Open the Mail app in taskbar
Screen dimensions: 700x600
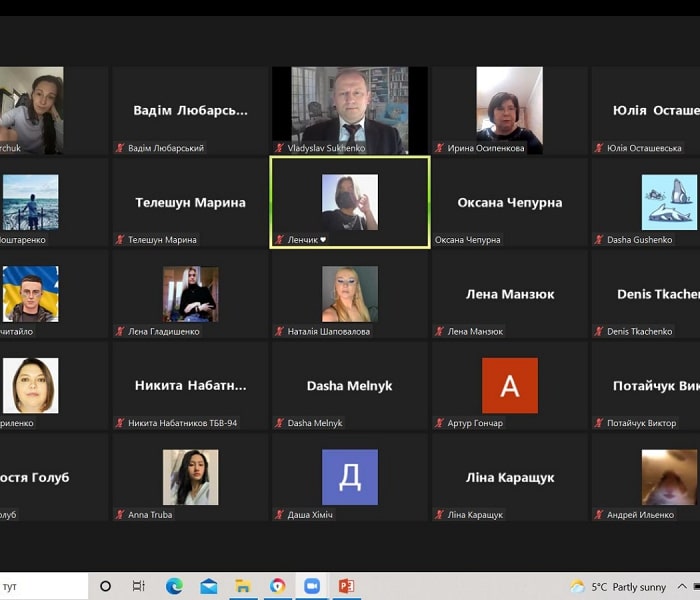click(208, 586)
